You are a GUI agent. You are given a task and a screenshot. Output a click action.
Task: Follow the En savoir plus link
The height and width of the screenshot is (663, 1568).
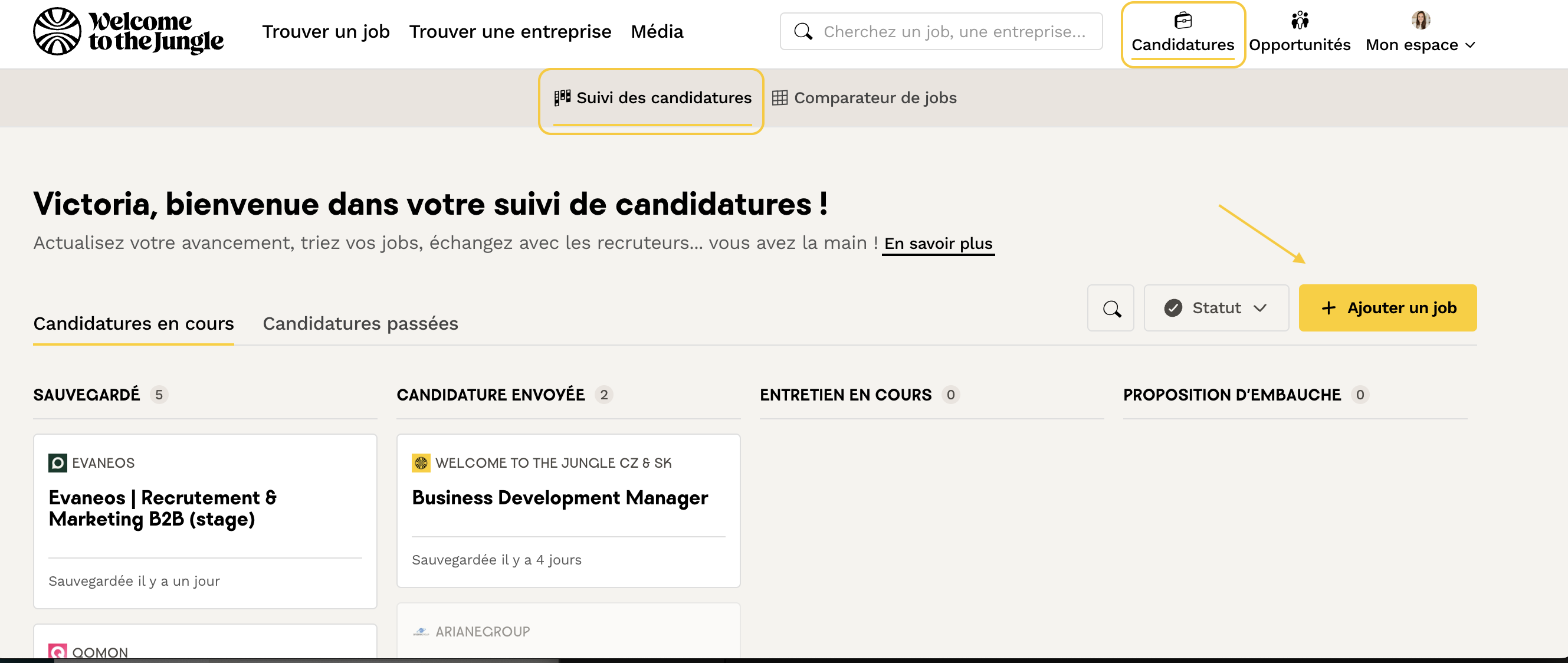[937, 244]
